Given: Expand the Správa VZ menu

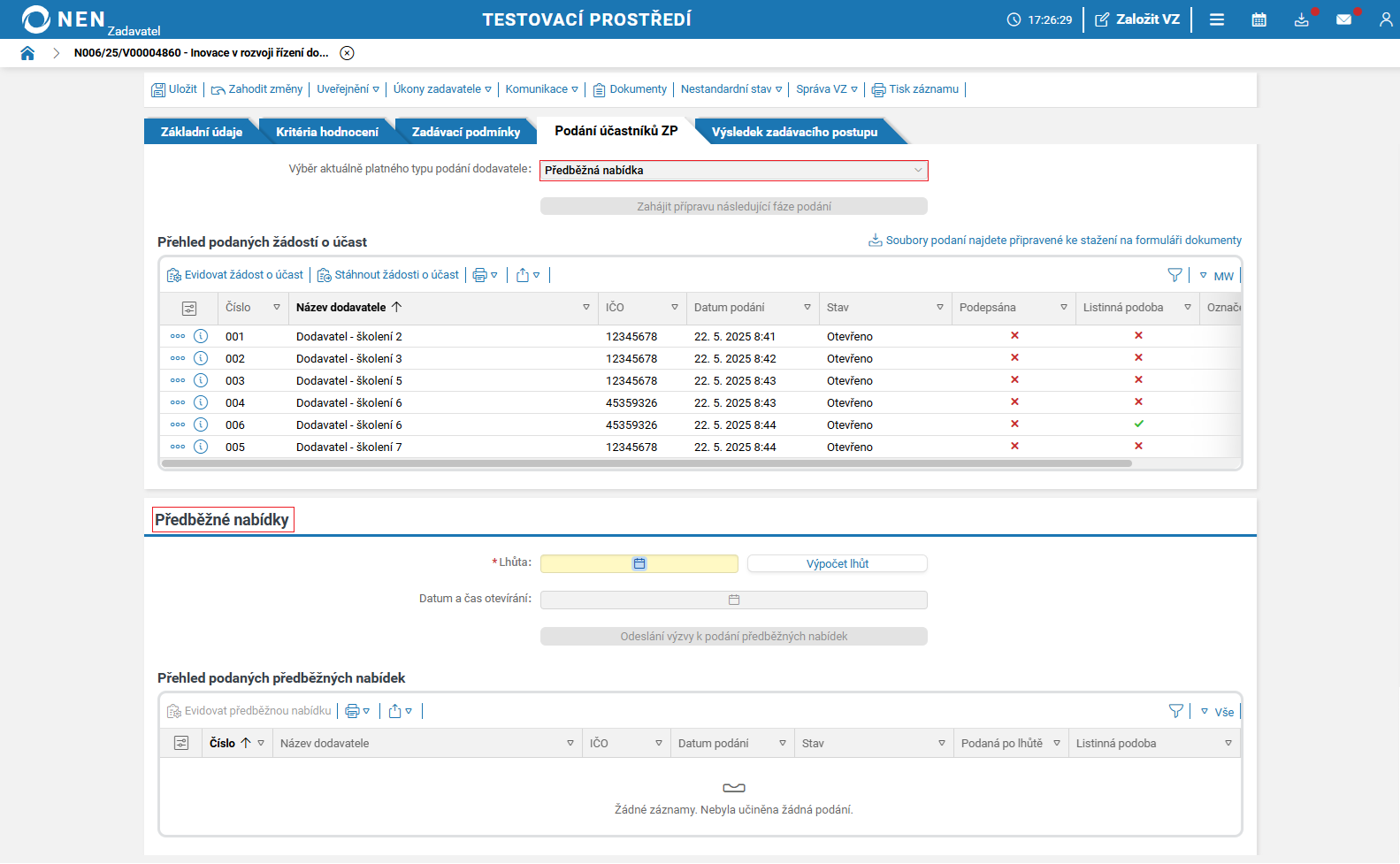Looking at the screenshot, I should pyautogui.click(x=827, y=89).
